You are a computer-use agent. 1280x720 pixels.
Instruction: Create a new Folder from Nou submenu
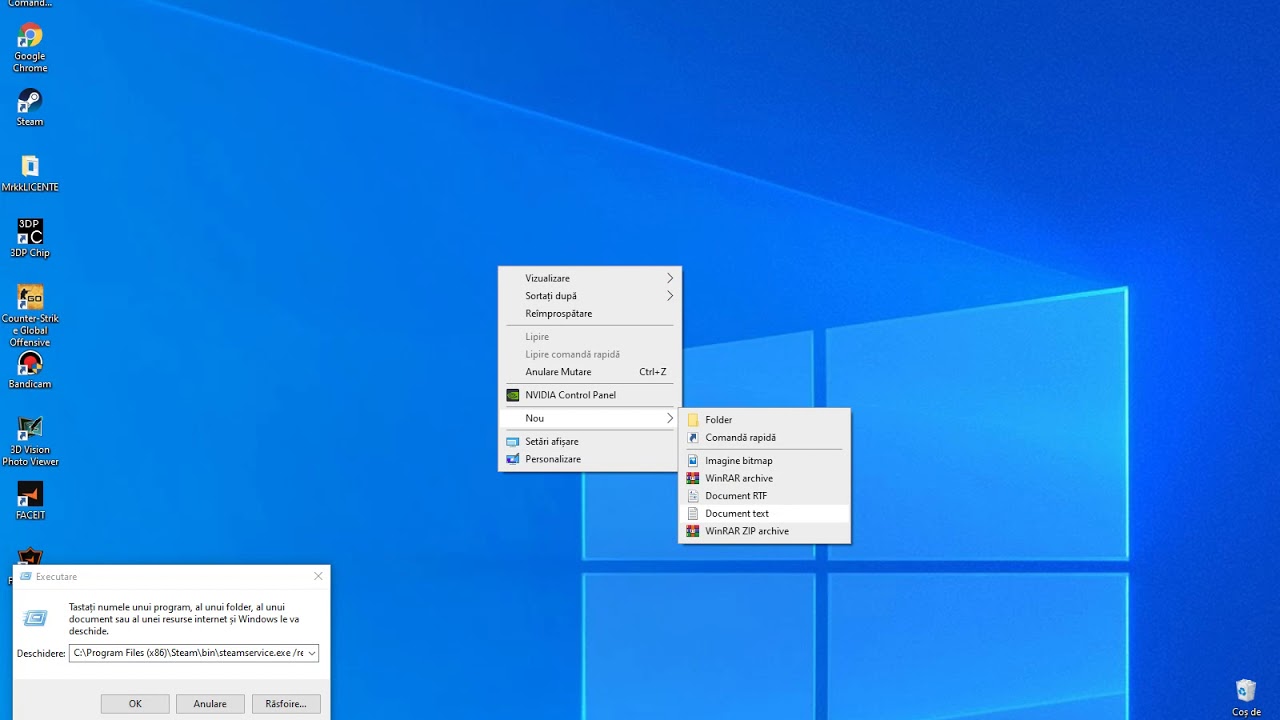764,420
